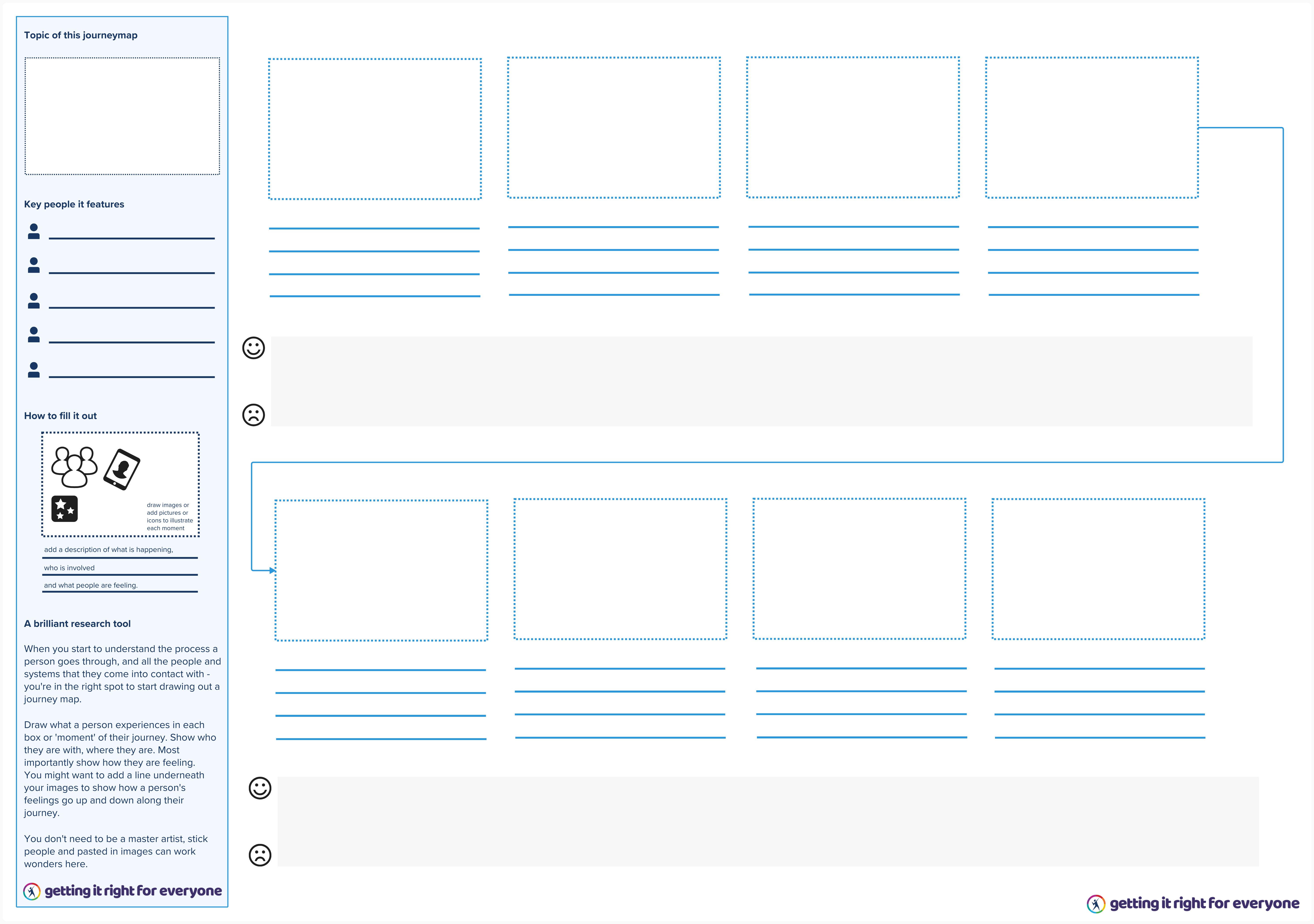Click the 'Key people it features' heading
1314x924 pixels.
[x=74, y=204]
